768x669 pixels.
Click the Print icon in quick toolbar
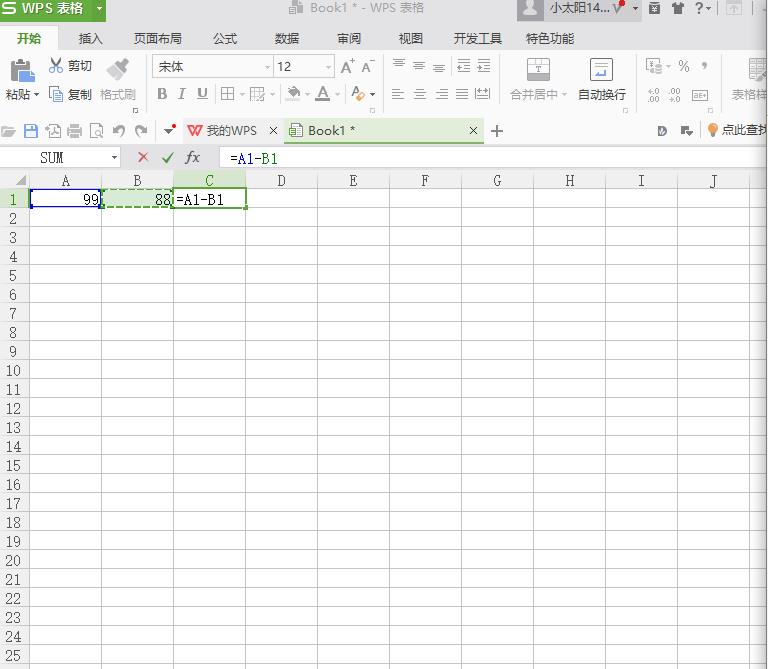click(74, 131)
